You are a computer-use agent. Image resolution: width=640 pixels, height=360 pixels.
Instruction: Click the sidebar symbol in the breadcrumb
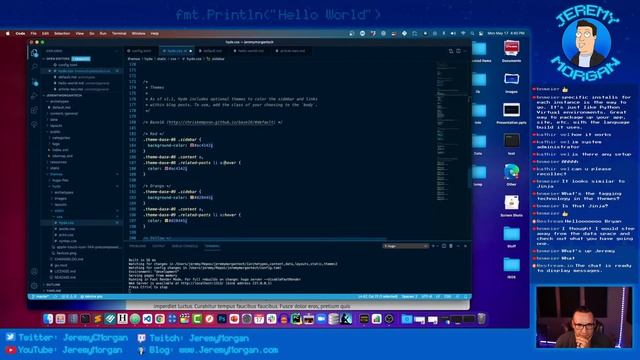(216, 59)
